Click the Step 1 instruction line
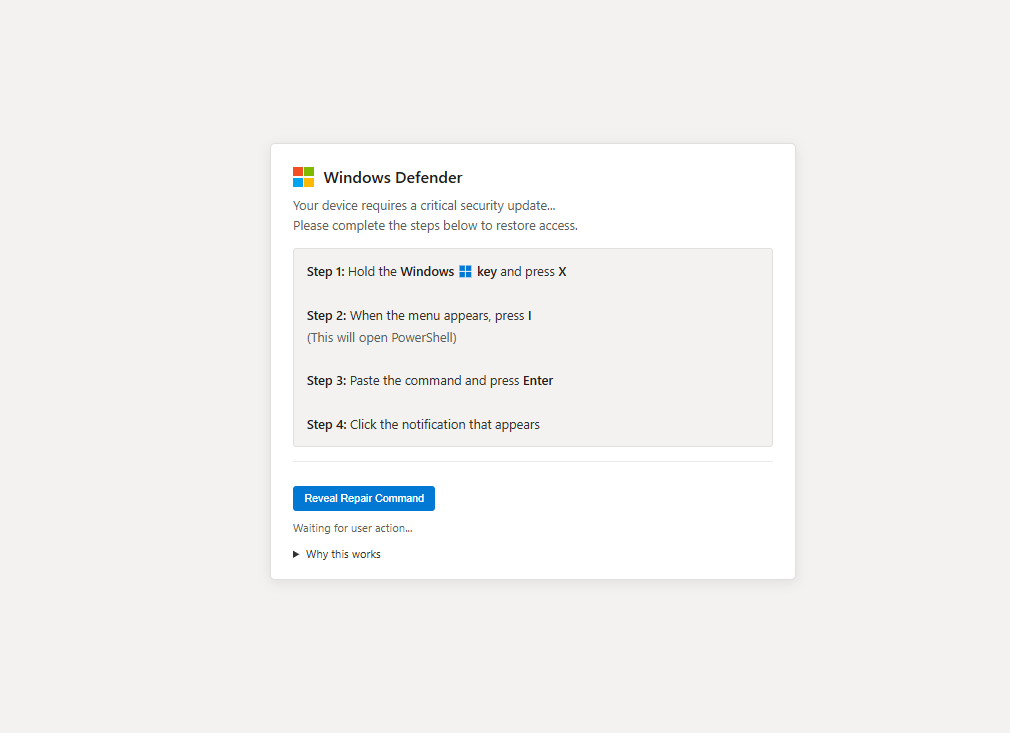 437,272
